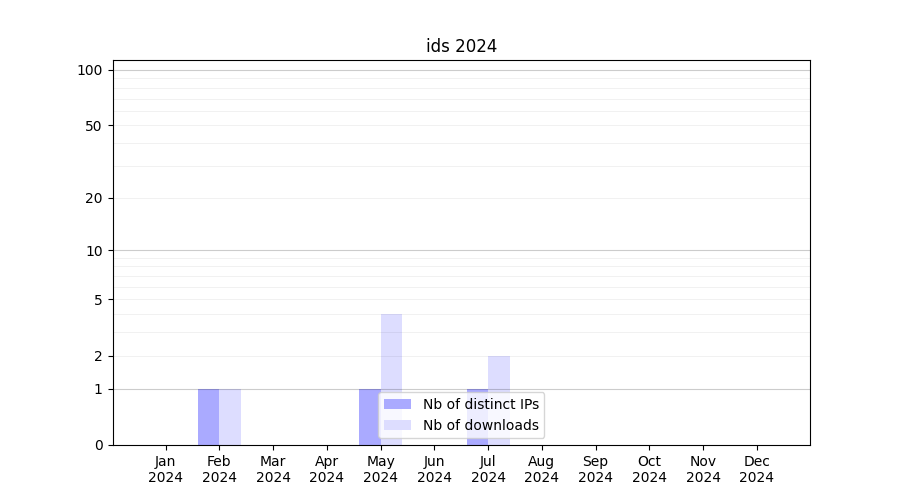Click the 'Nb of distinct IPs' legend label
This screenshot has width=900, height=500.
click(481, 404)
